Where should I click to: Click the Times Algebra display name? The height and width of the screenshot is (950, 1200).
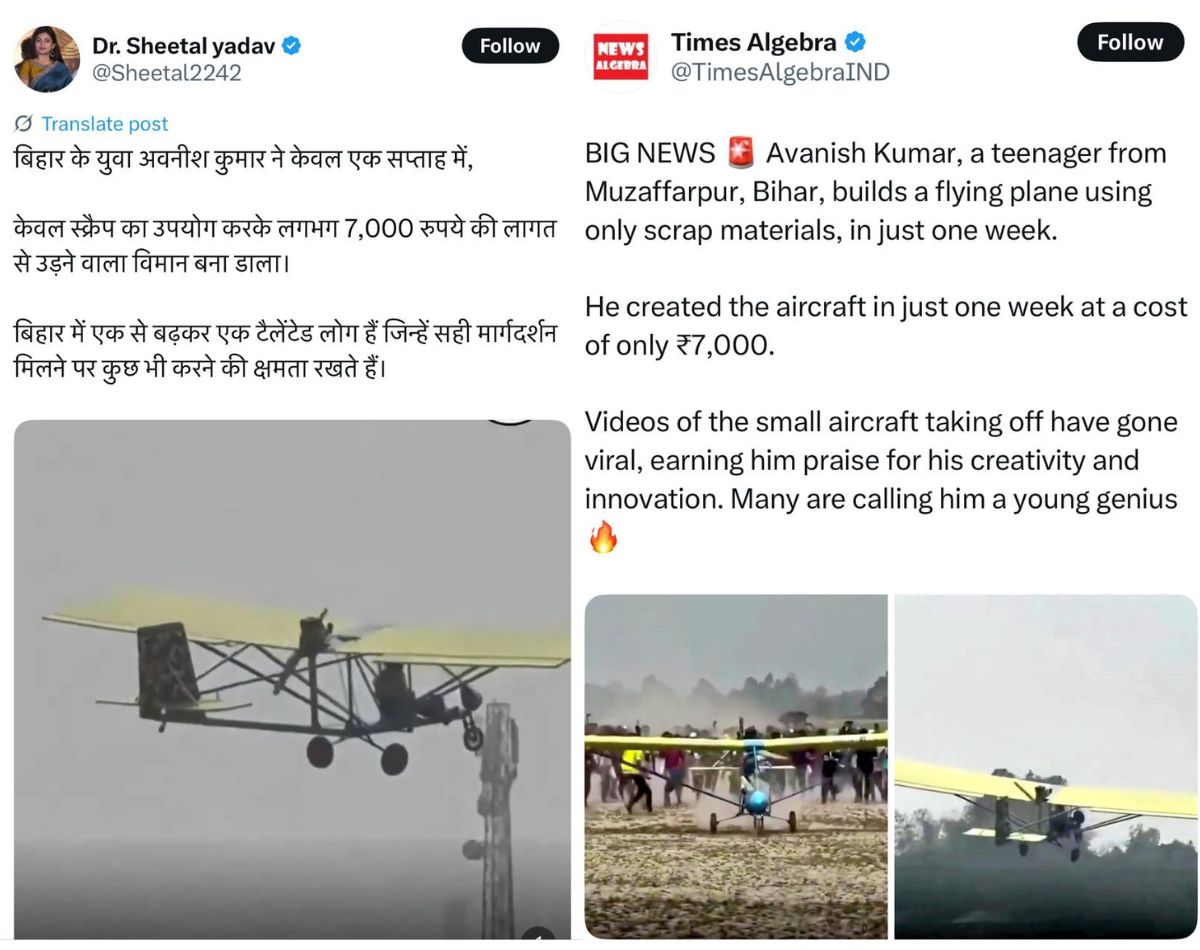[757, 42]
